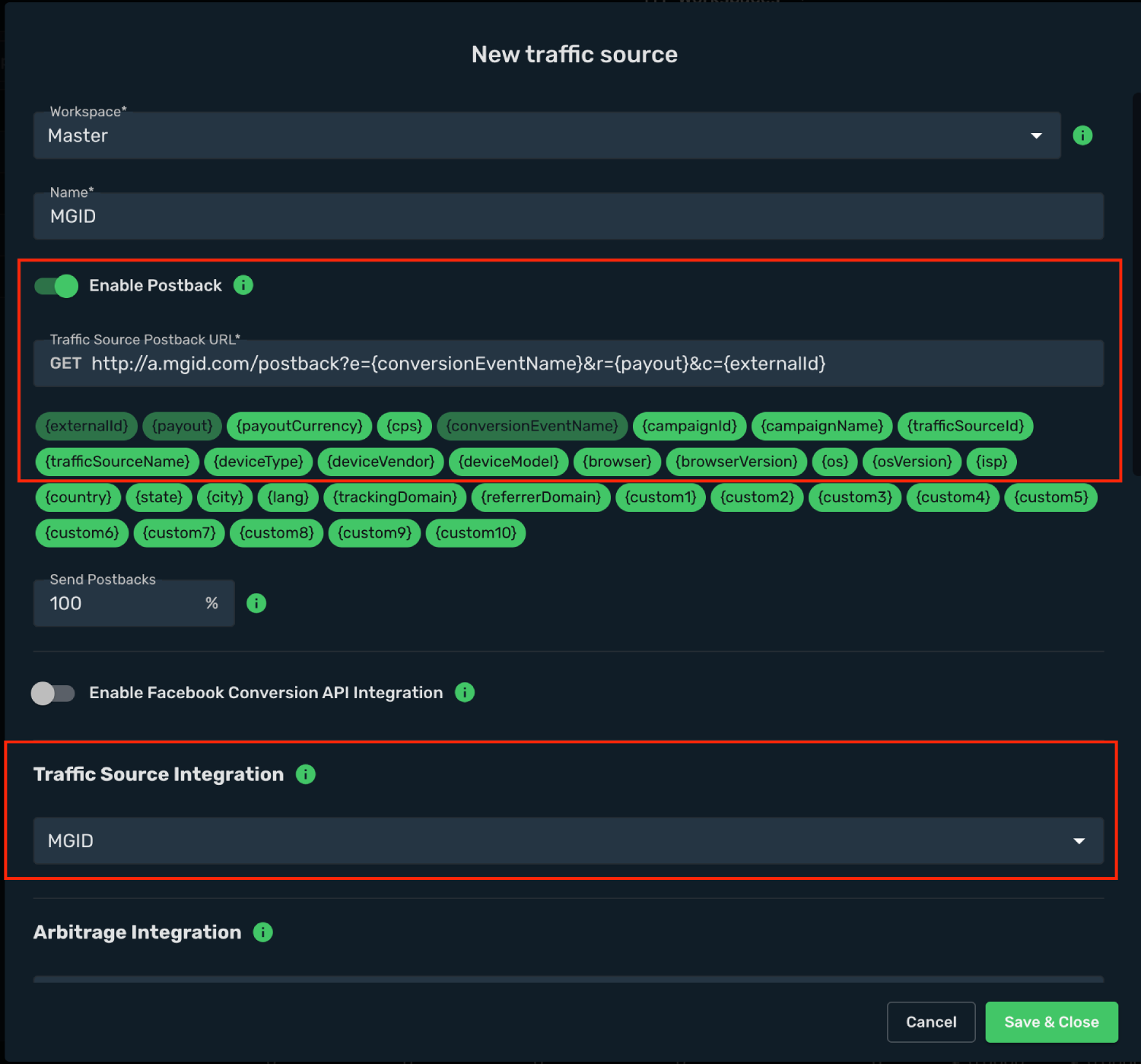Add the {cps} token
The image size is (1141, 1064).
coord(405,426)
